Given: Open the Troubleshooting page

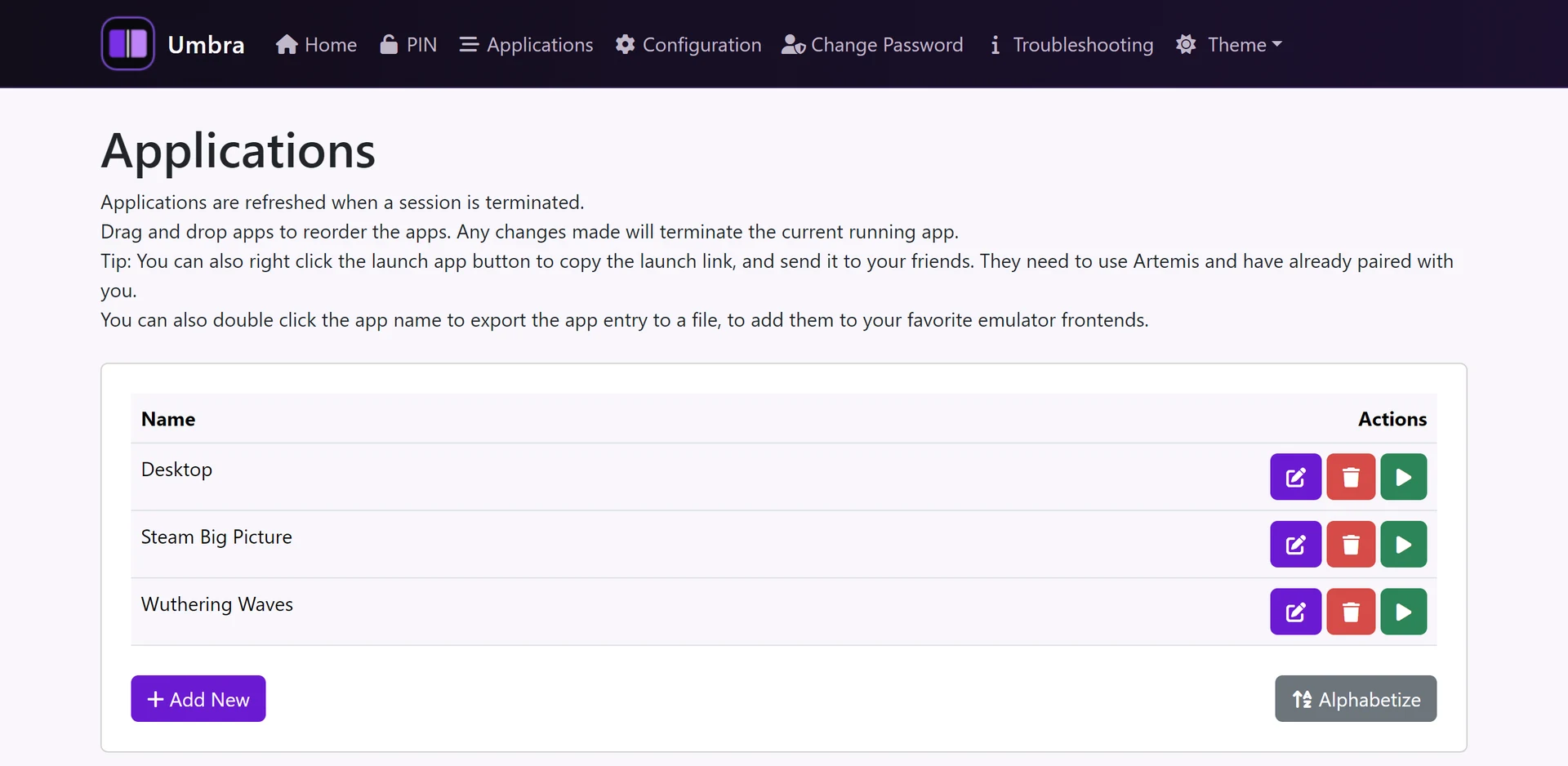Looking at the screenshot, I should [1071, 45].
